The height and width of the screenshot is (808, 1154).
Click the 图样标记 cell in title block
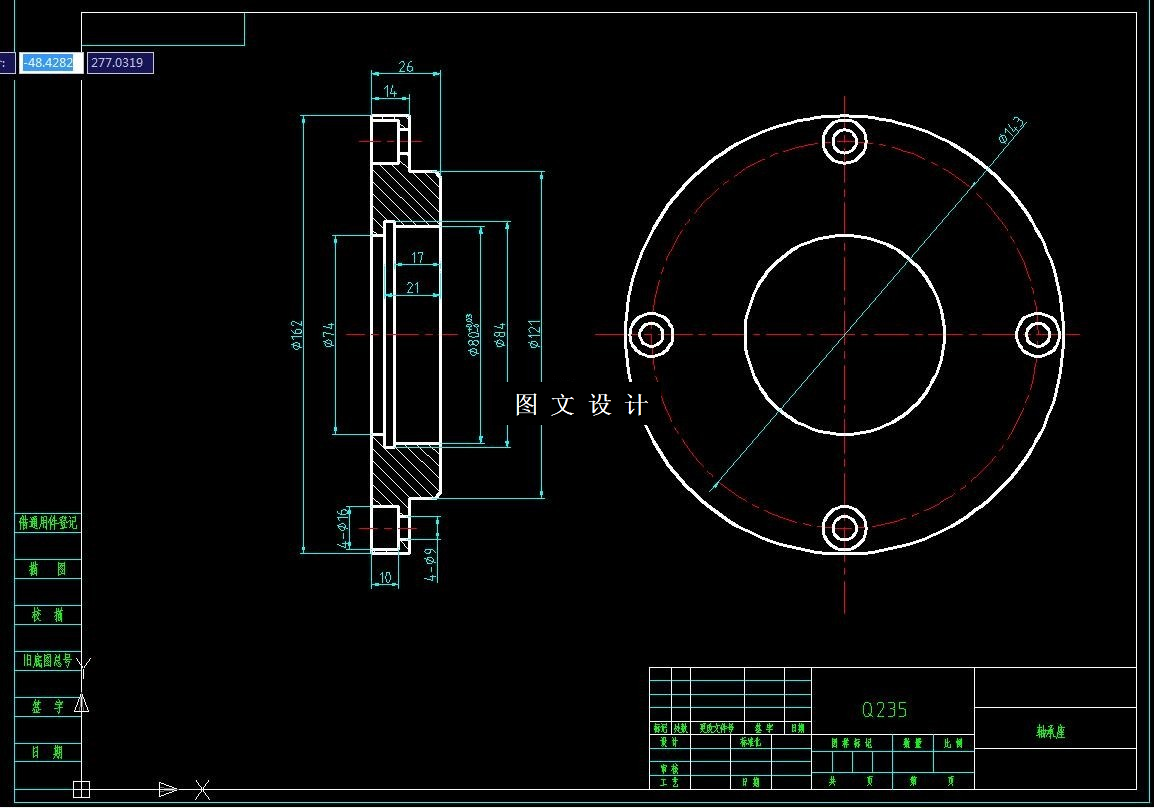click(x=852, y=743)
